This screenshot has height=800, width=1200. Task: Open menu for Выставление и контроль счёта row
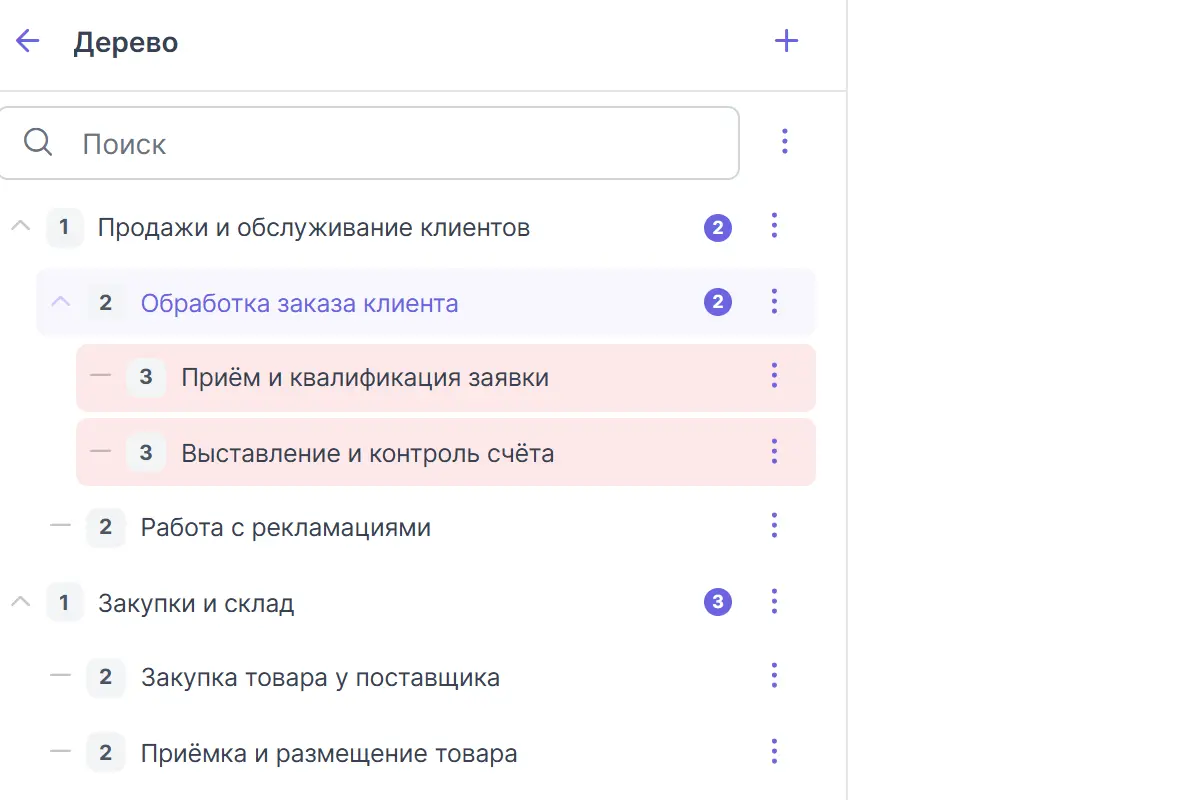coord(774,451)
